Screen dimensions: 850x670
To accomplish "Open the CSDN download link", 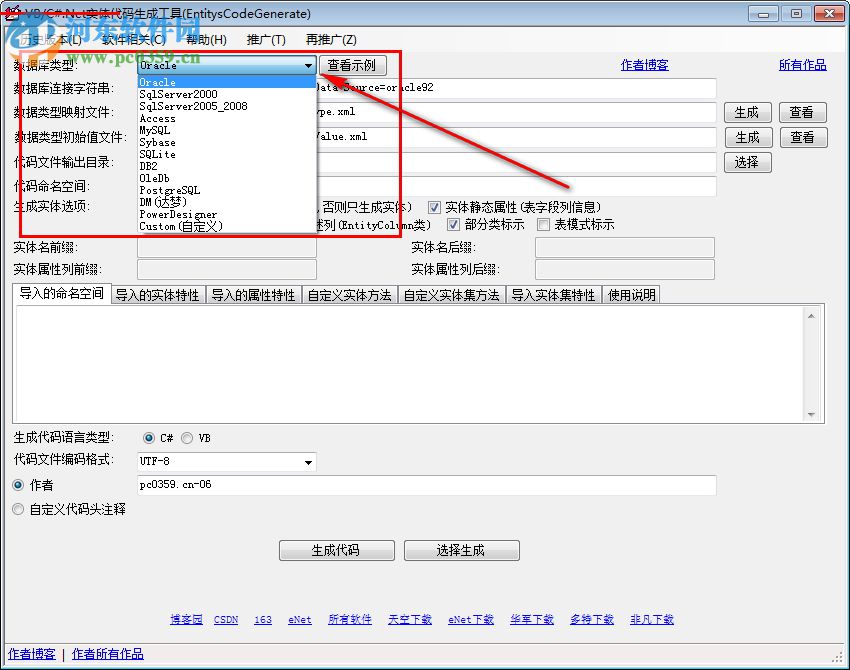I will pyautogui.click(x=226, y=619).
